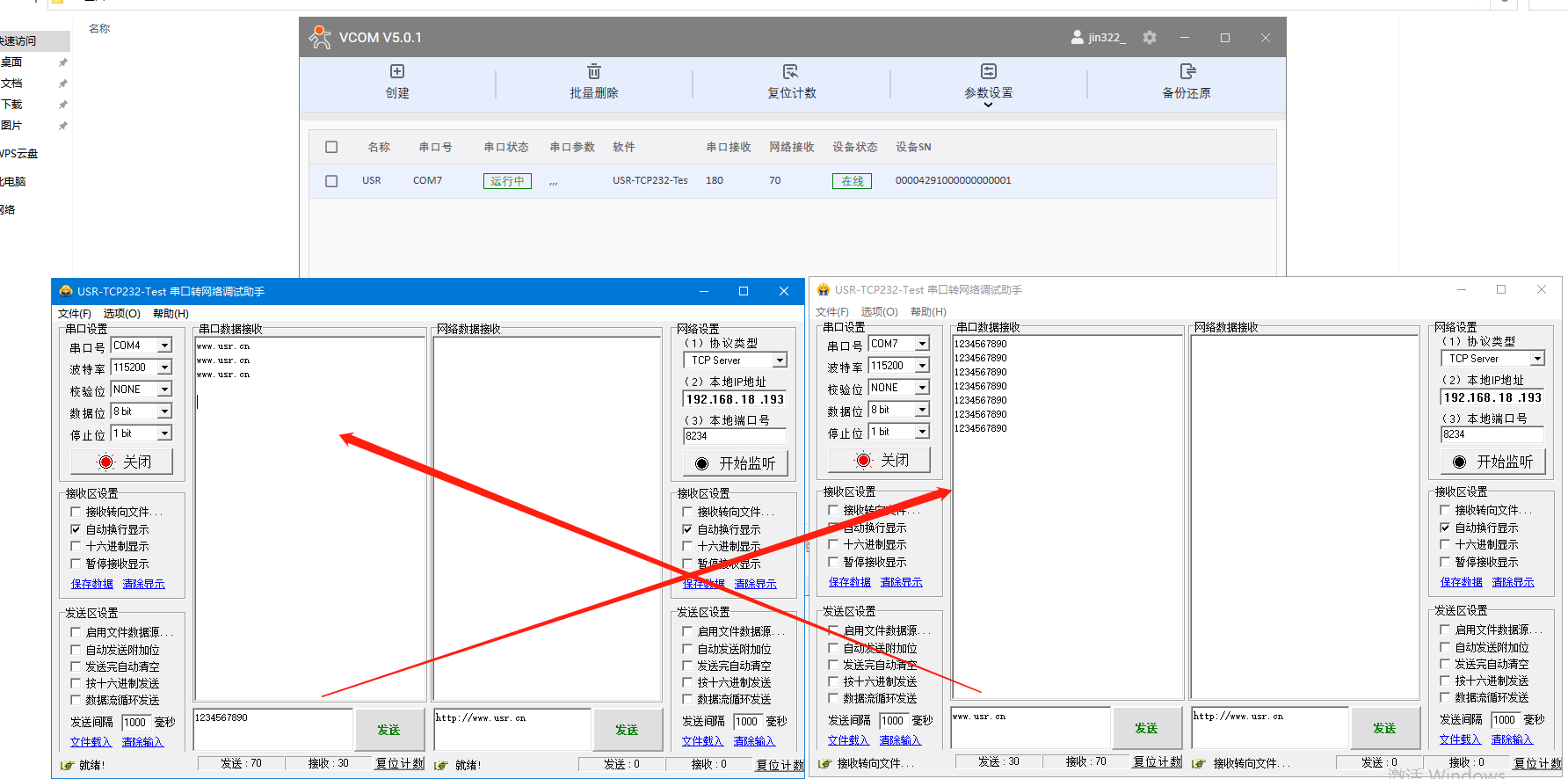Viewport: 1568px width, 779px height.
Task: Tick the checkbox for the USR COM7 row
Action: [x=331, y=181]
